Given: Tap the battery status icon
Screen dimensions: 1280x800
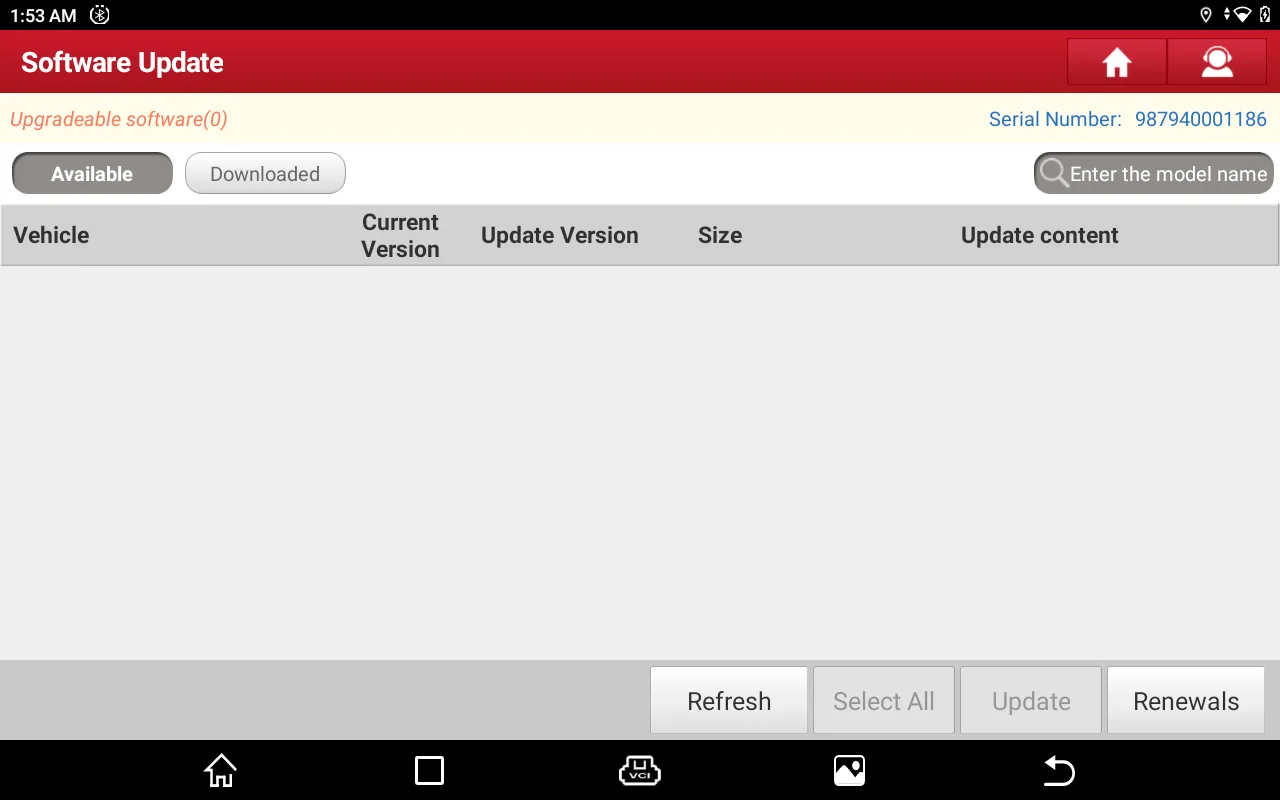Looking at the screenshot, I should tap(1265, 15).
